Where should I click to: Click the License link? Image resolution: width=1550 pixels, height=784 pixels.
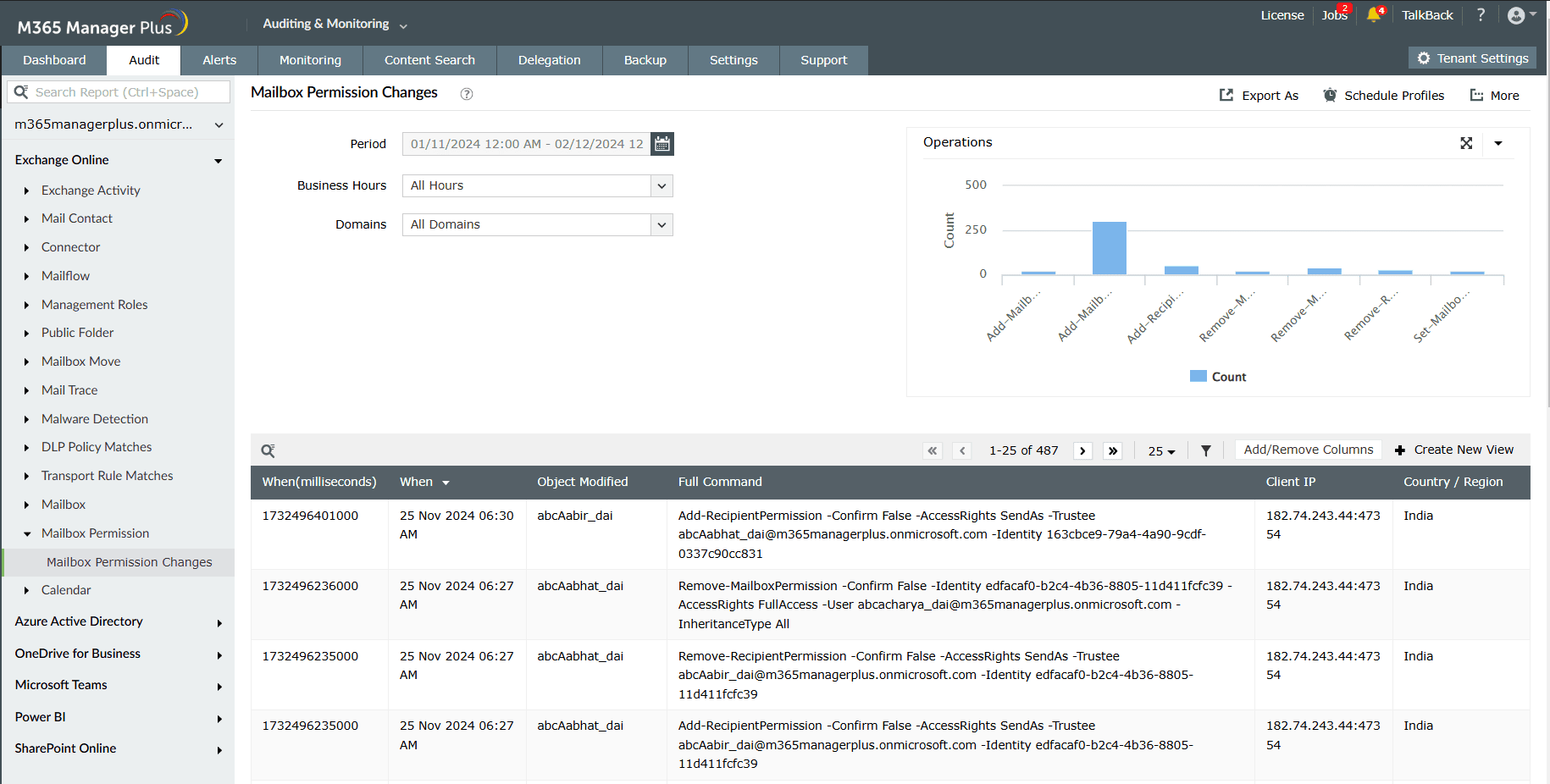tap(1282, 15)
